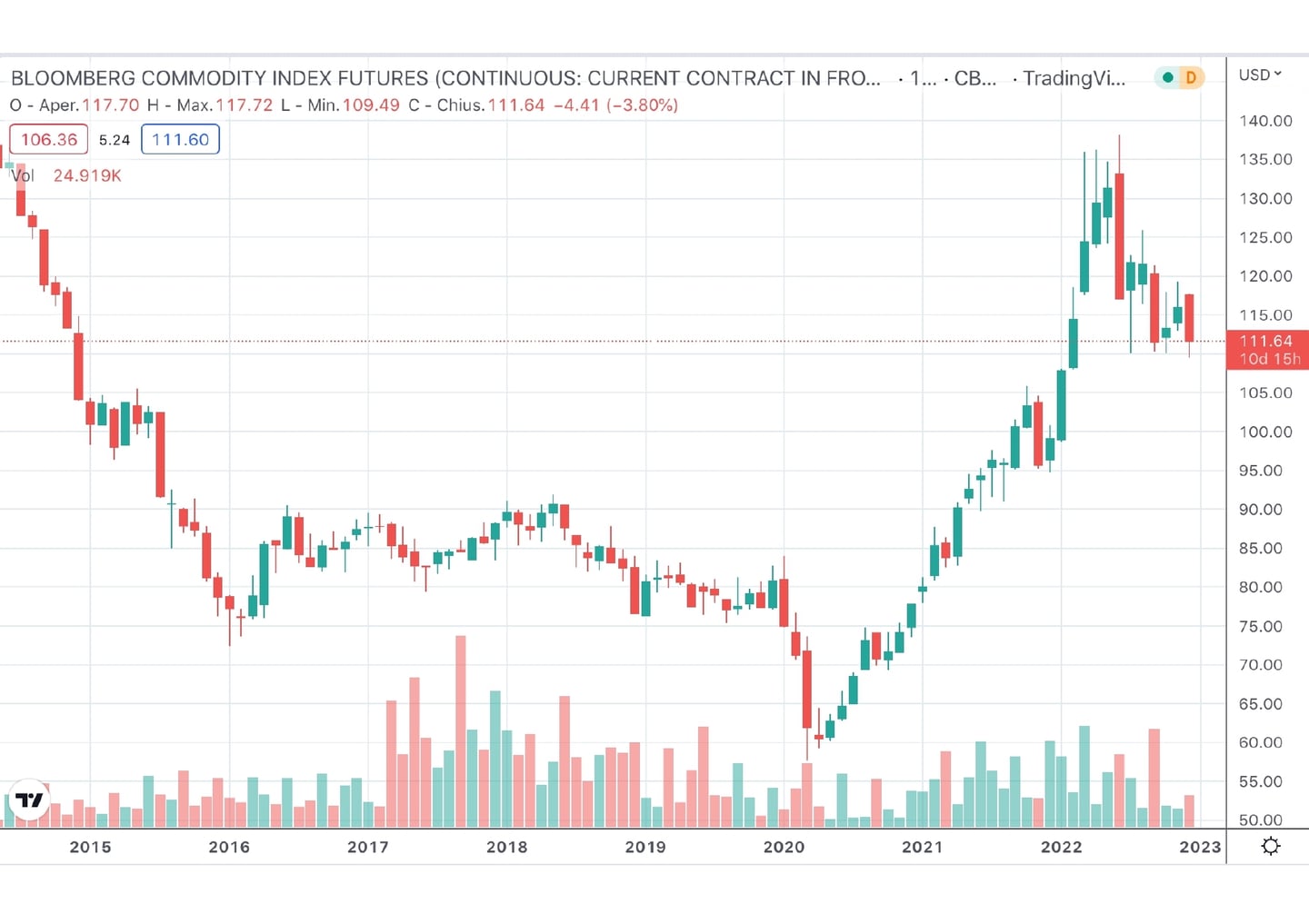The width and height of the screenshot is (1309, 924).
Task: Click the blue 111.60 price badge
Action: point(180,139)
